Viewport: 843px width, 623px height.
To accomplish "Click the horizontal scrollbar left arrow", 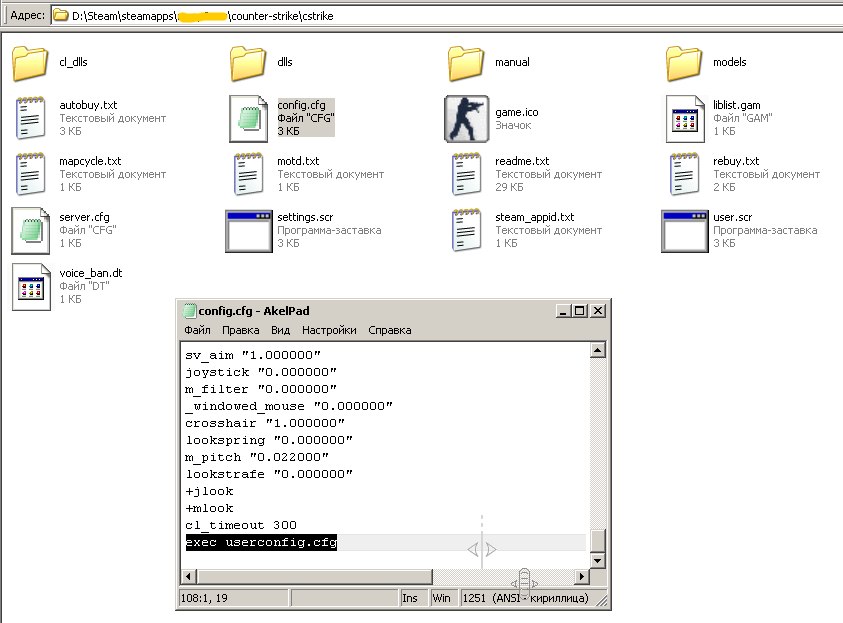I will (187, 577).
